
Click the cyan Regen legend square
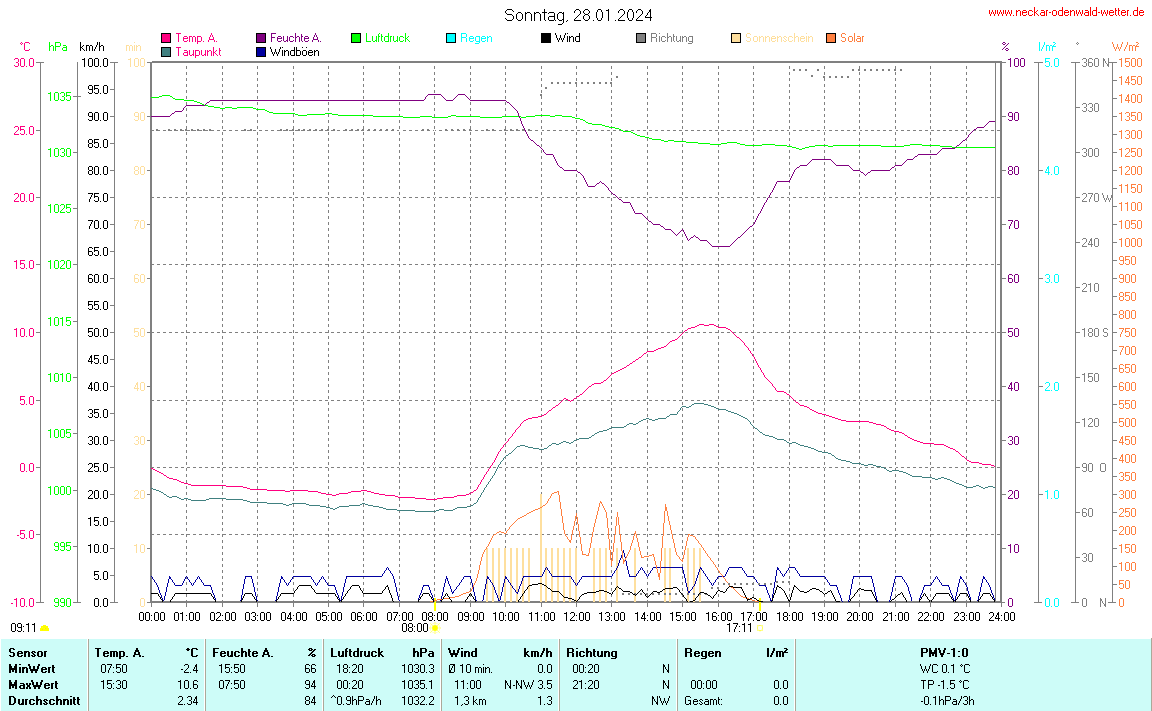[x=451, y=38]
